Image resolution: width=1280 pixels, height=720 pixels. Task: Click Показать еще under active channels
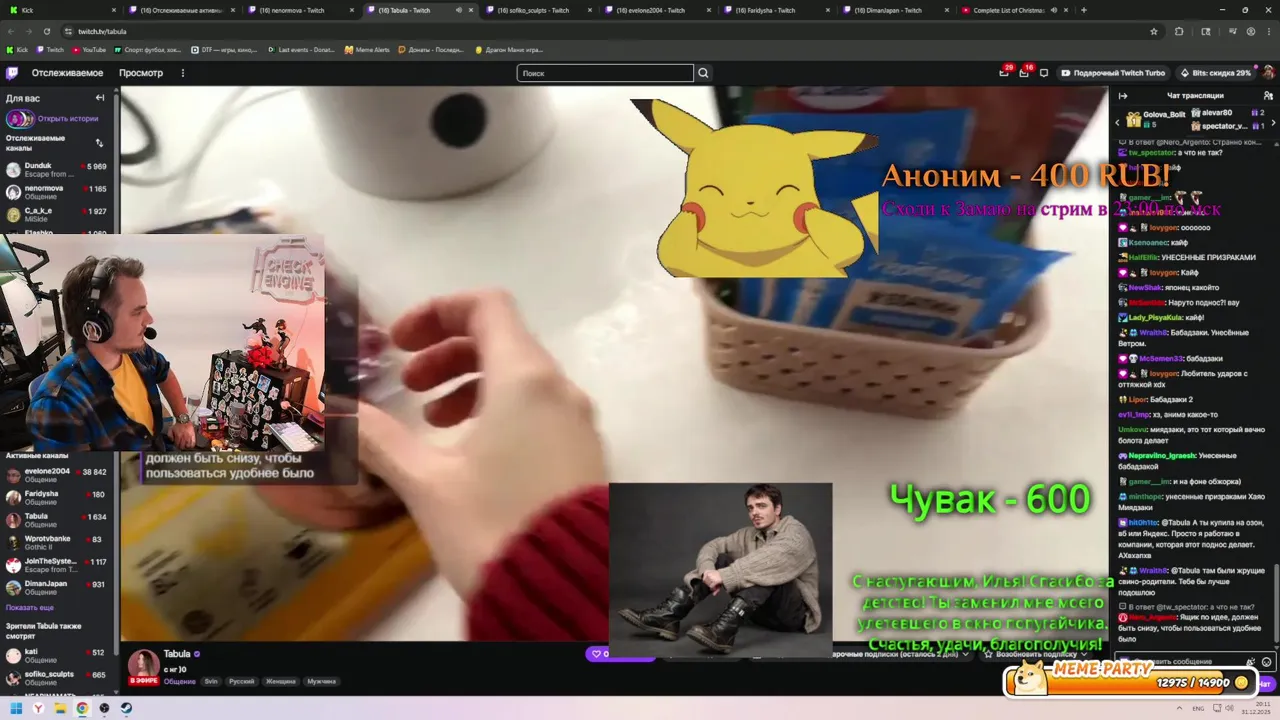30,607
